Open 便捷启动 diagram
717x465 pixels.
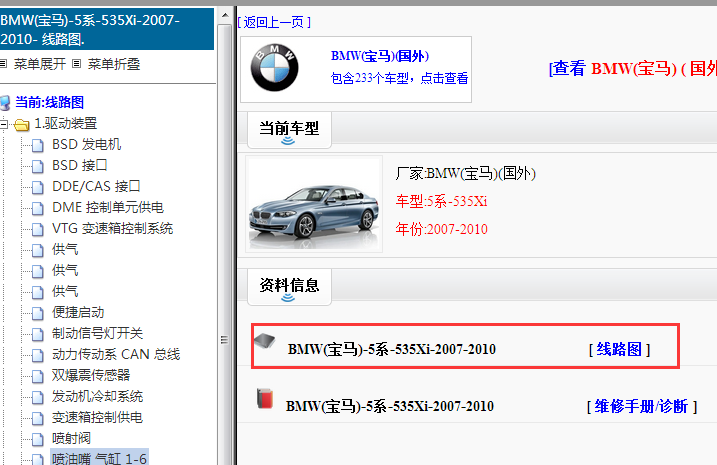[78, 313]
